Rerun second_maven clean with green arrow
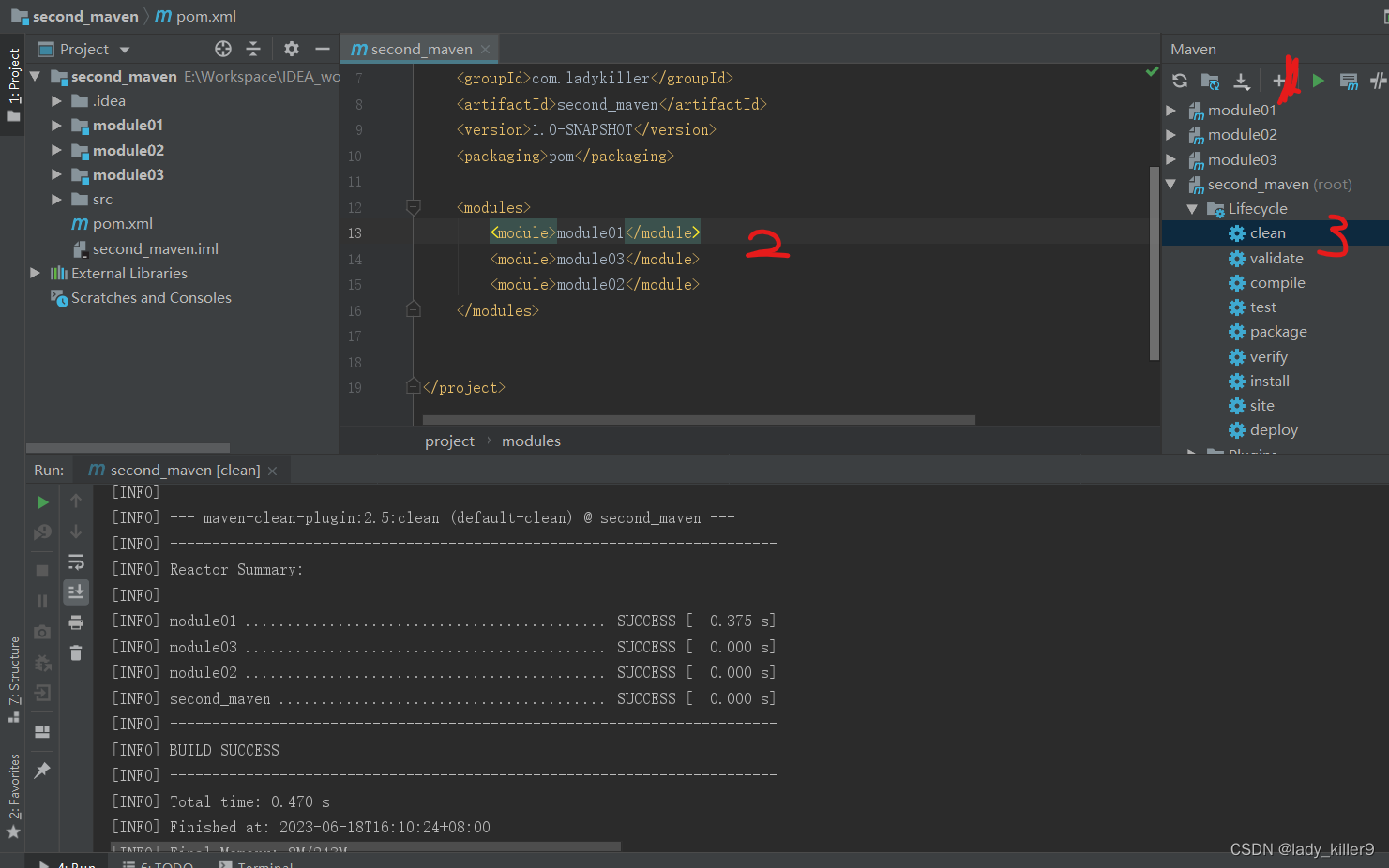This screenshot has width=1389, height=868. 42,502
